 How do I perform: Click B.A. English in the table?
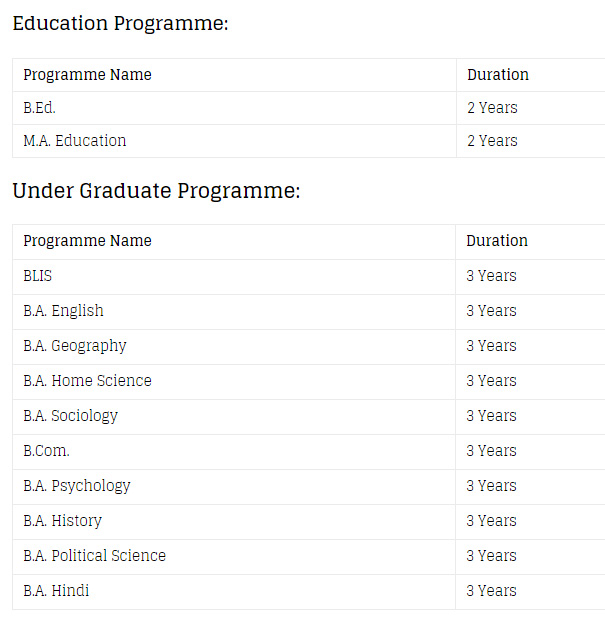tap(63, 311)
